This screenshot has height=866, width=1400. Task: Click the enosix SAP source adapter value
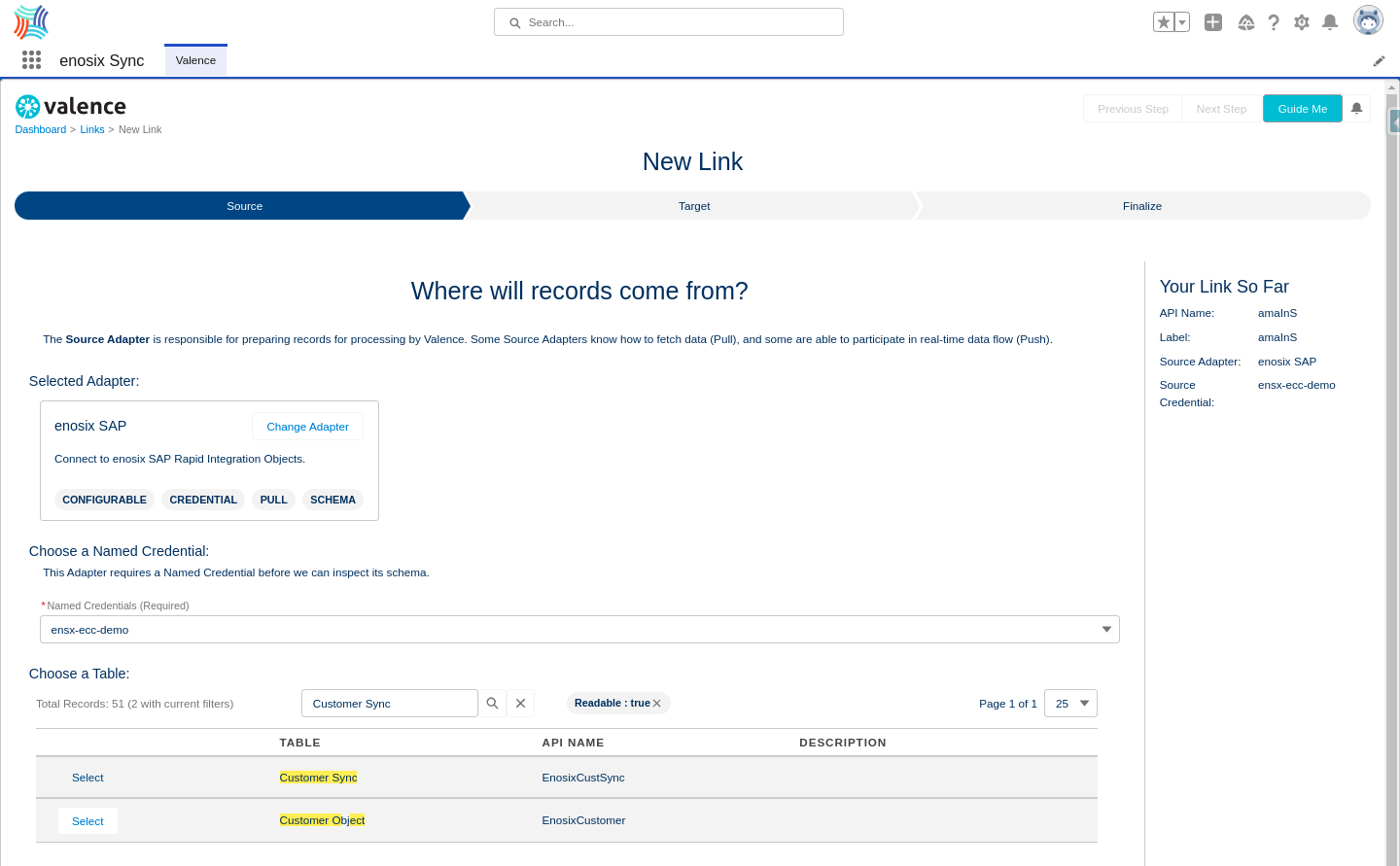1287,362
